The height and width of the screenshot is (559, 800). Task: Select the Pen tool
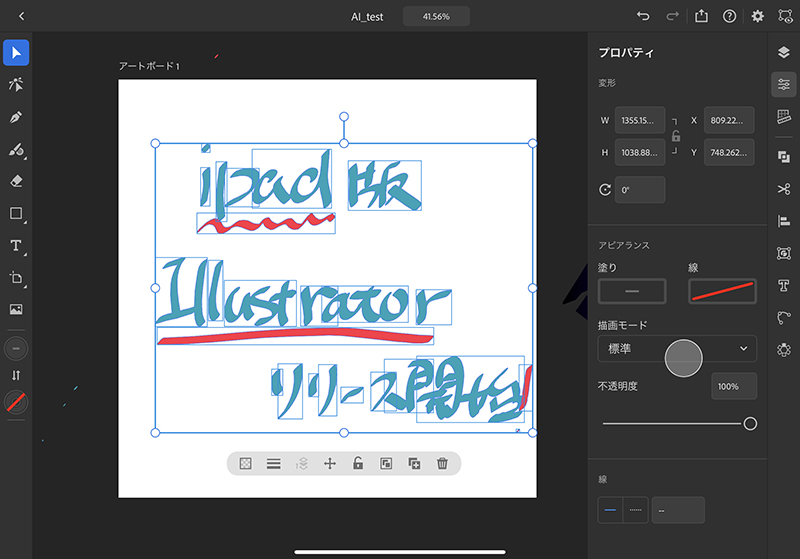[x=16, y=117]
